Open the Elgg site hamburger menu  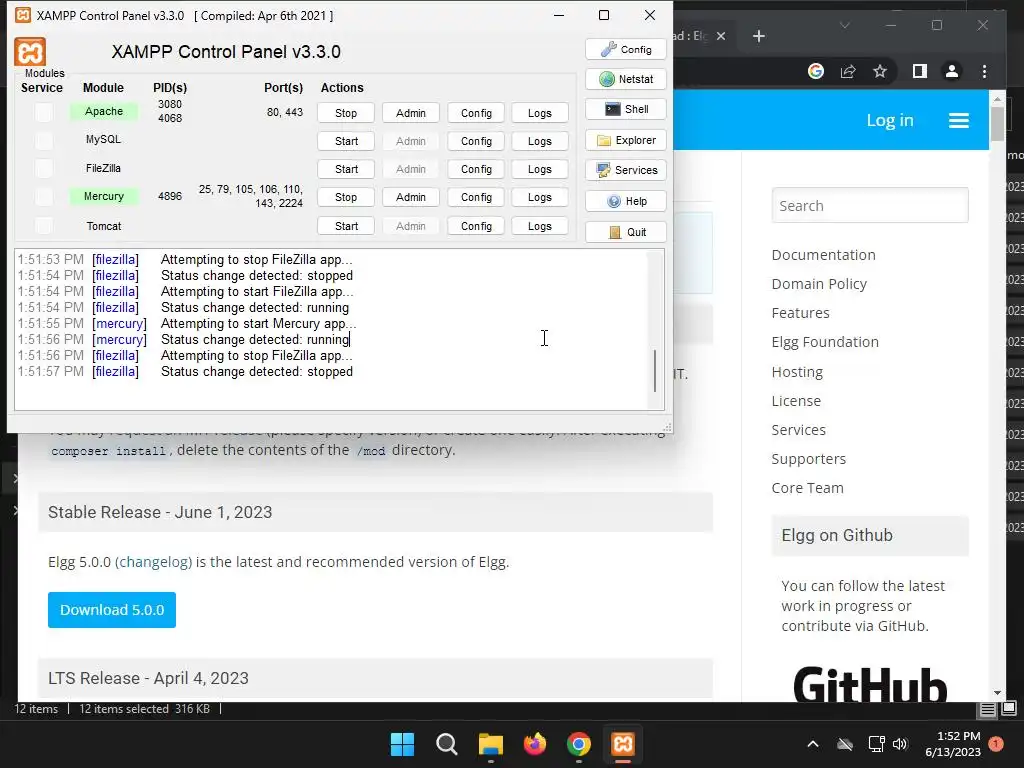pos(959,120)
